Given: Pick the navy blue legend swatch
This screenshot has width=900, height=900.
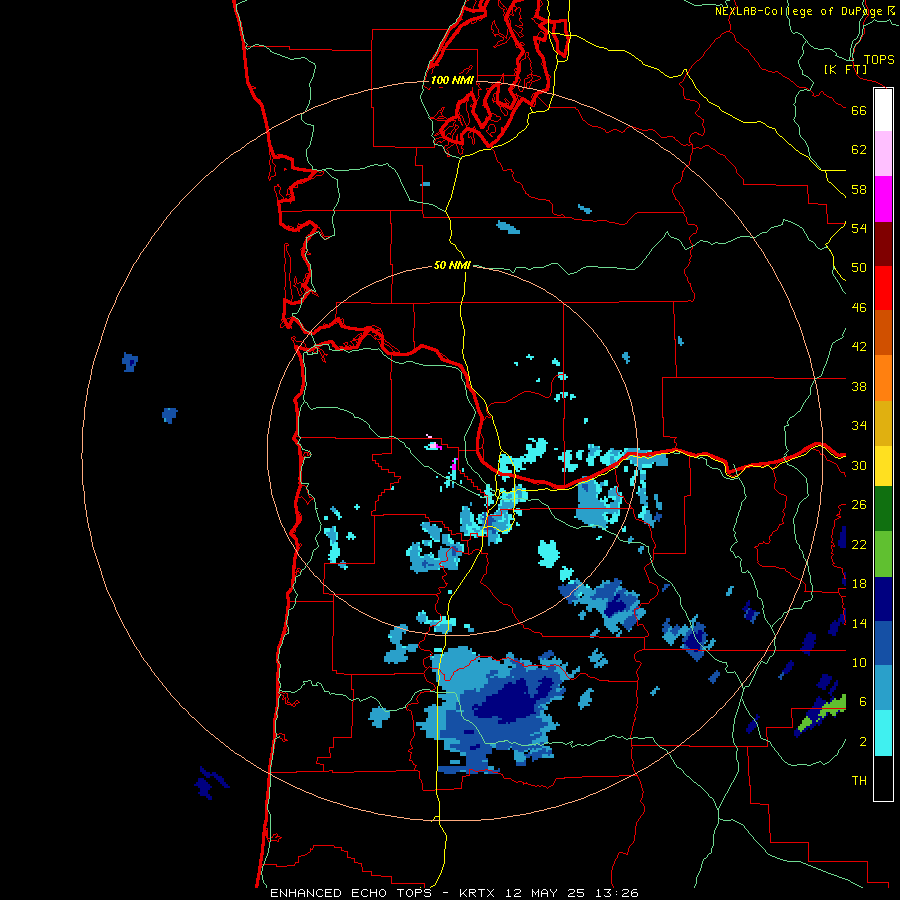Looking at the screenshot, I should click(883, 599).
